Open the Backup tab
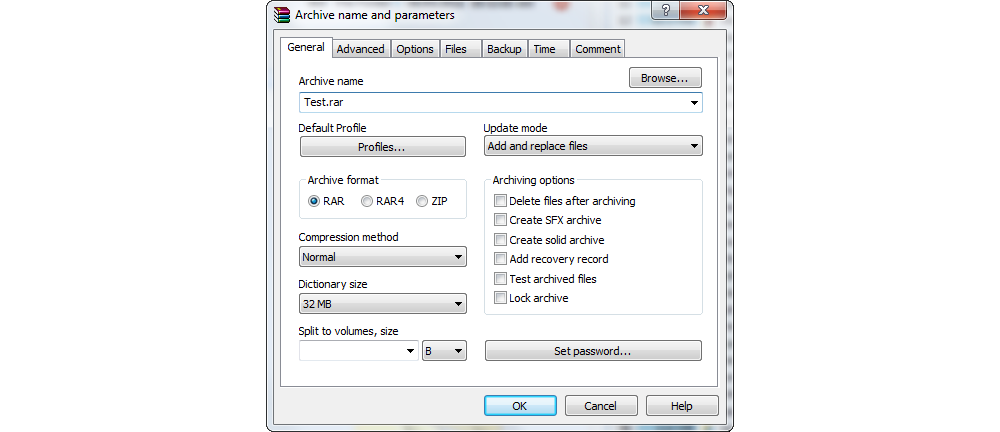1000x432 pixels. click(x=503, y=49)
